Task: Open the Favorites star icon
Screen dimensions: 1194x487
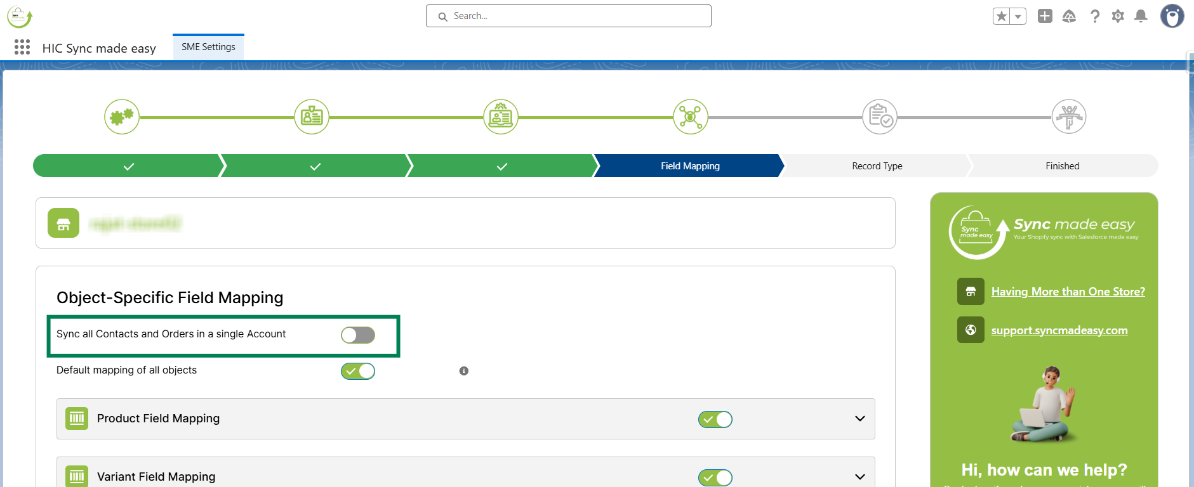Action: pos(1001,17)
